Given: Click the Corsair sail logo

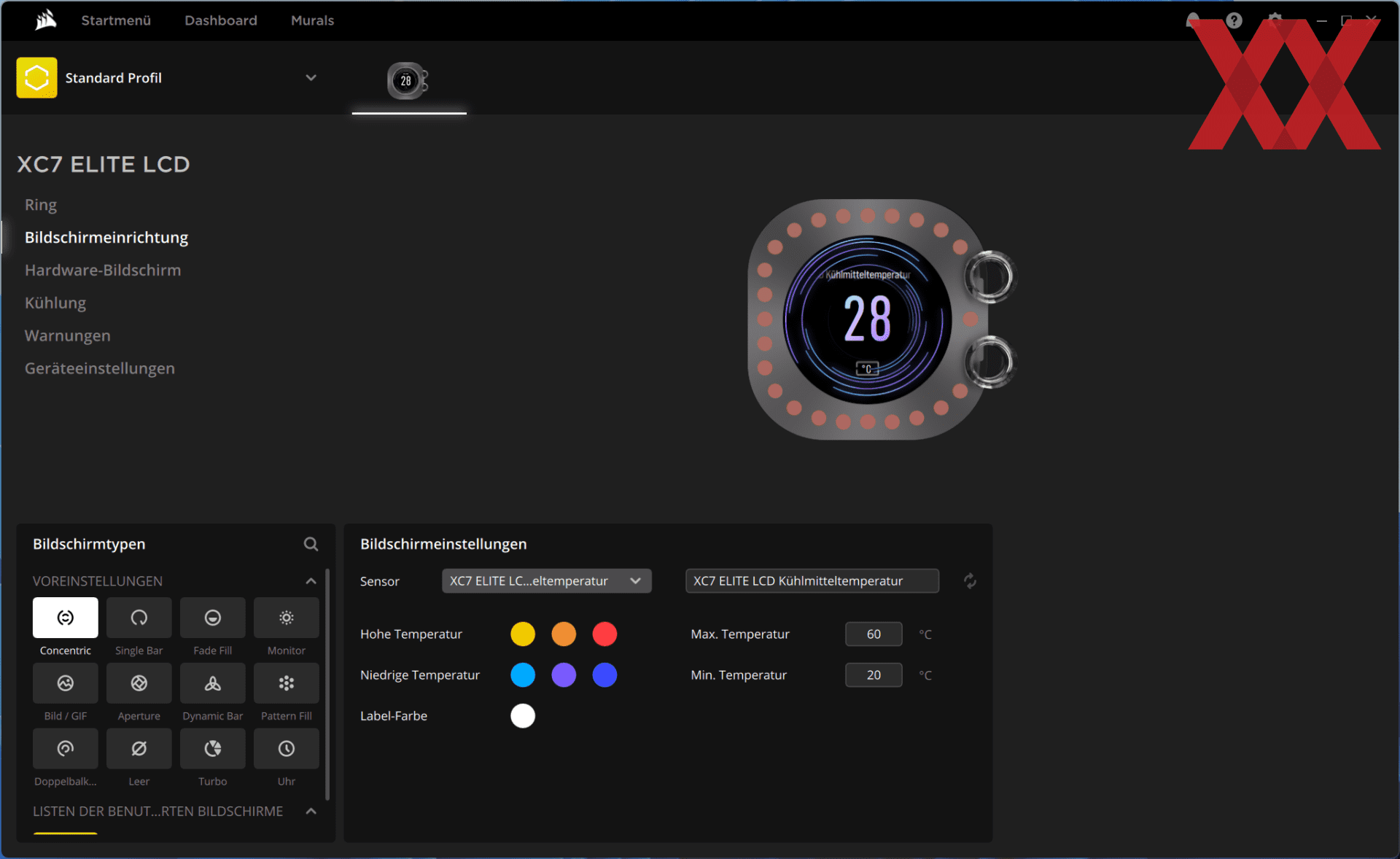Looking at the screenshot, I should [x=45, y=20].
